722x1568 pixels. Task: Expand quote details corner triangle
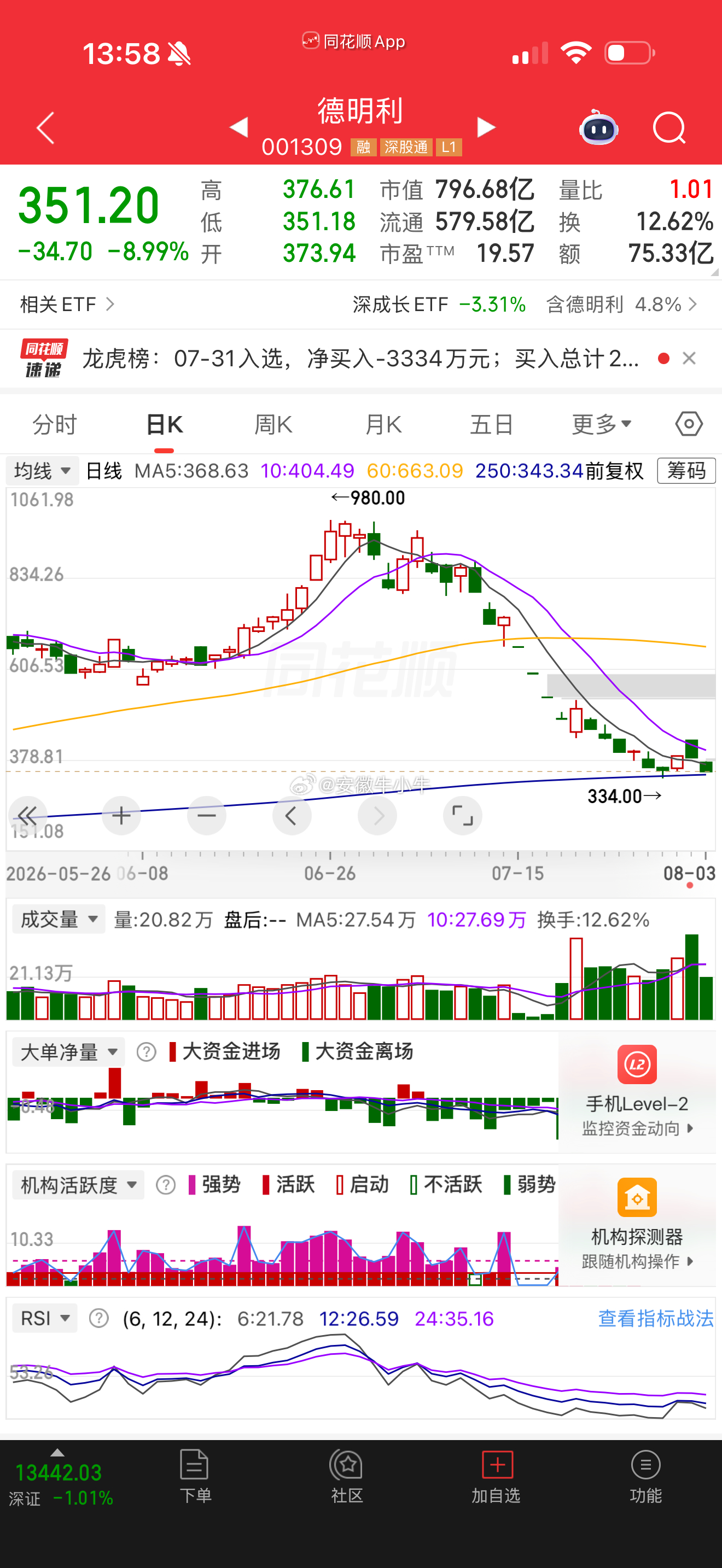(714, 272)
